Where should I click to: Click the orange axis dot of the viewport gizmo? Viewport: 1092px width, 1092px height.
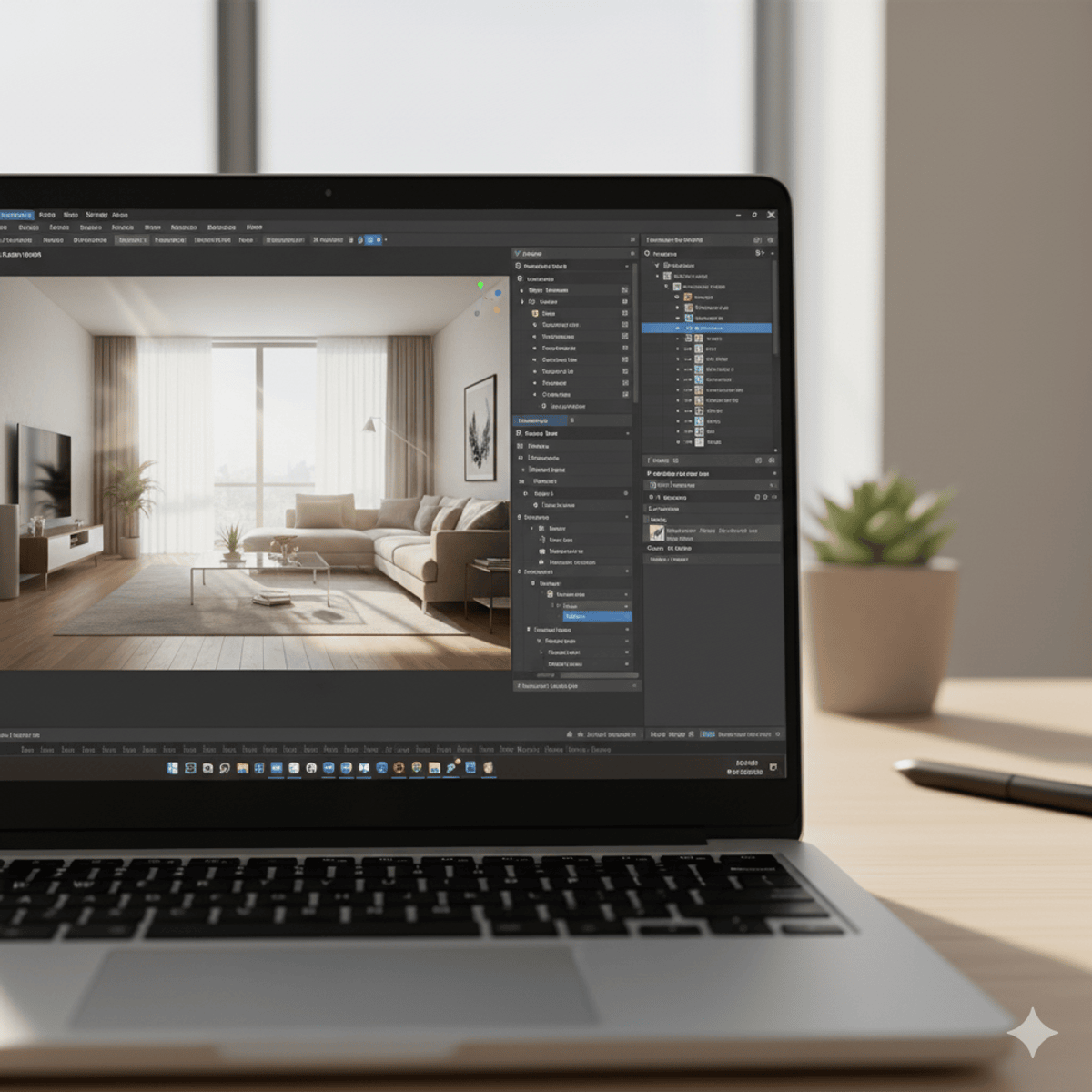tap(497, 309)
